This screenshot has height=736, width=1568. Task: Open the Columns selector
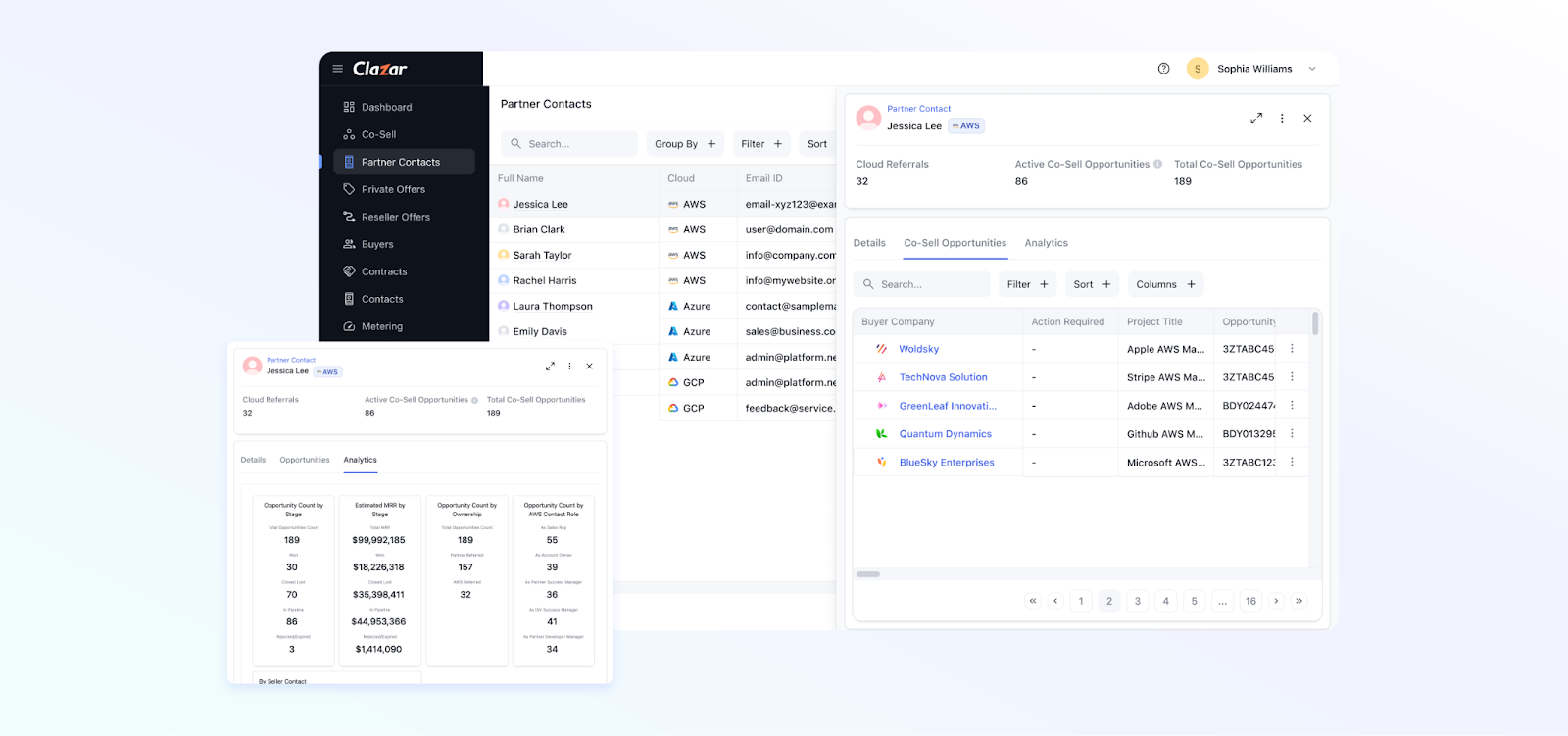pyautogui.click(x=1165, y=284)
